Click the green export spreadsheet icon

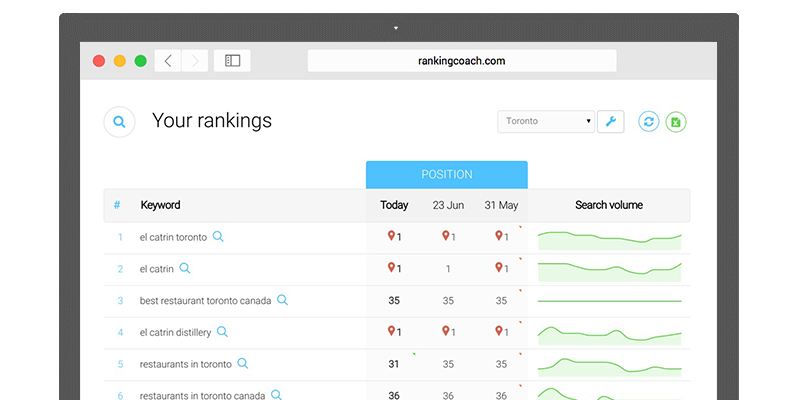pos(676,122)
